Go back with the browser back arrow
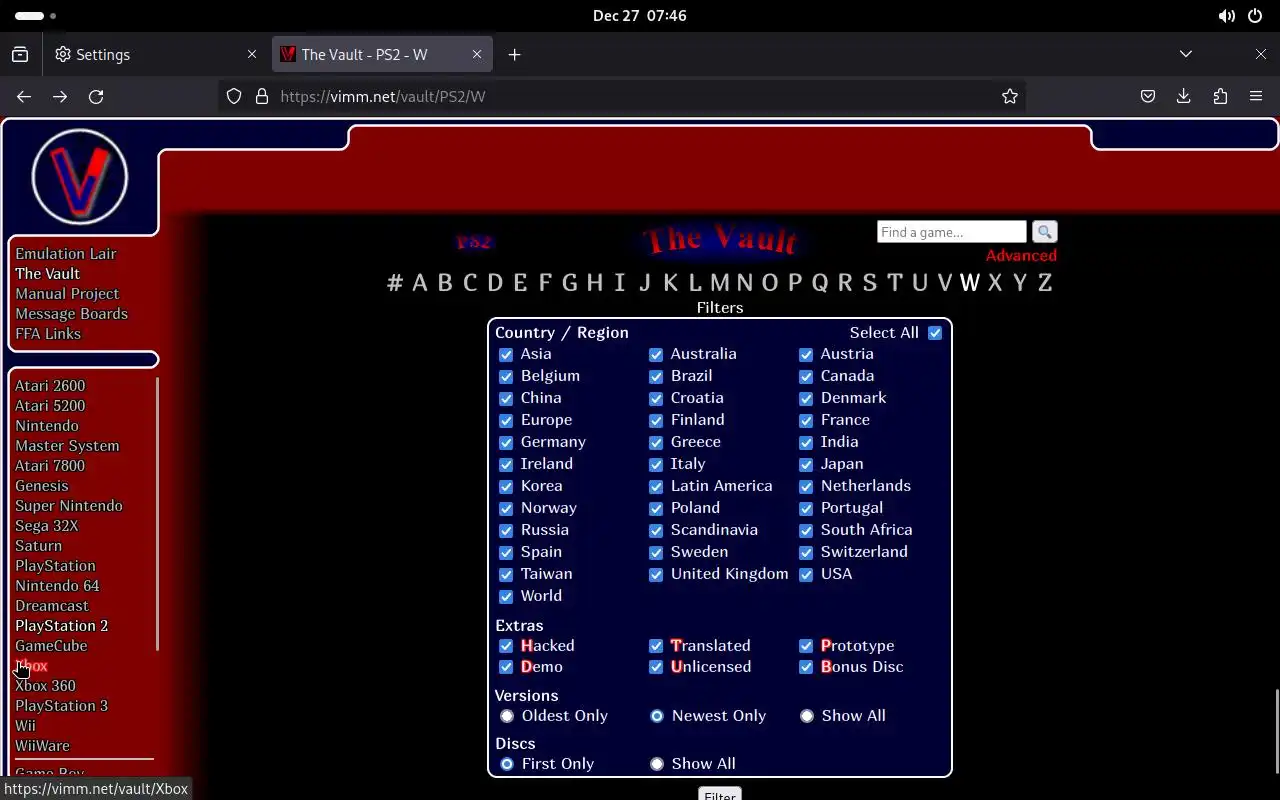This screenshot has height=800, width=1280. coord(24,96)
